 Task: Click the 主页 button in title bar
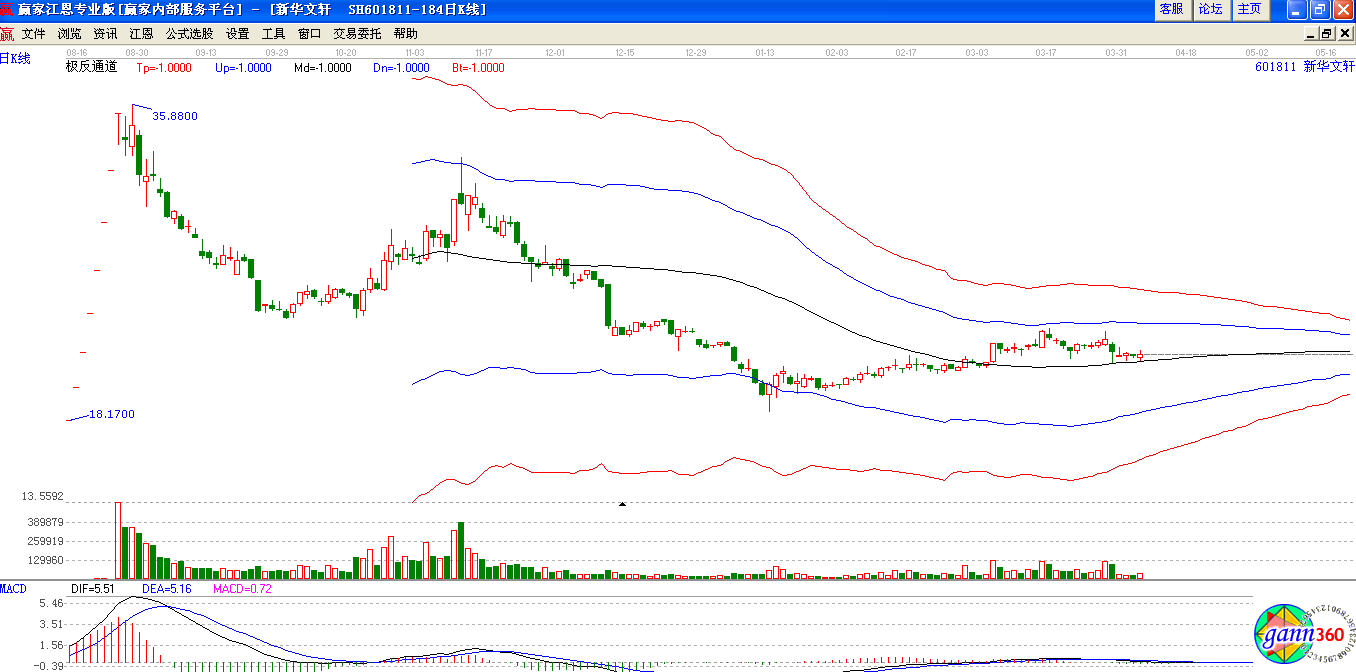click(x=1250, y=9)
